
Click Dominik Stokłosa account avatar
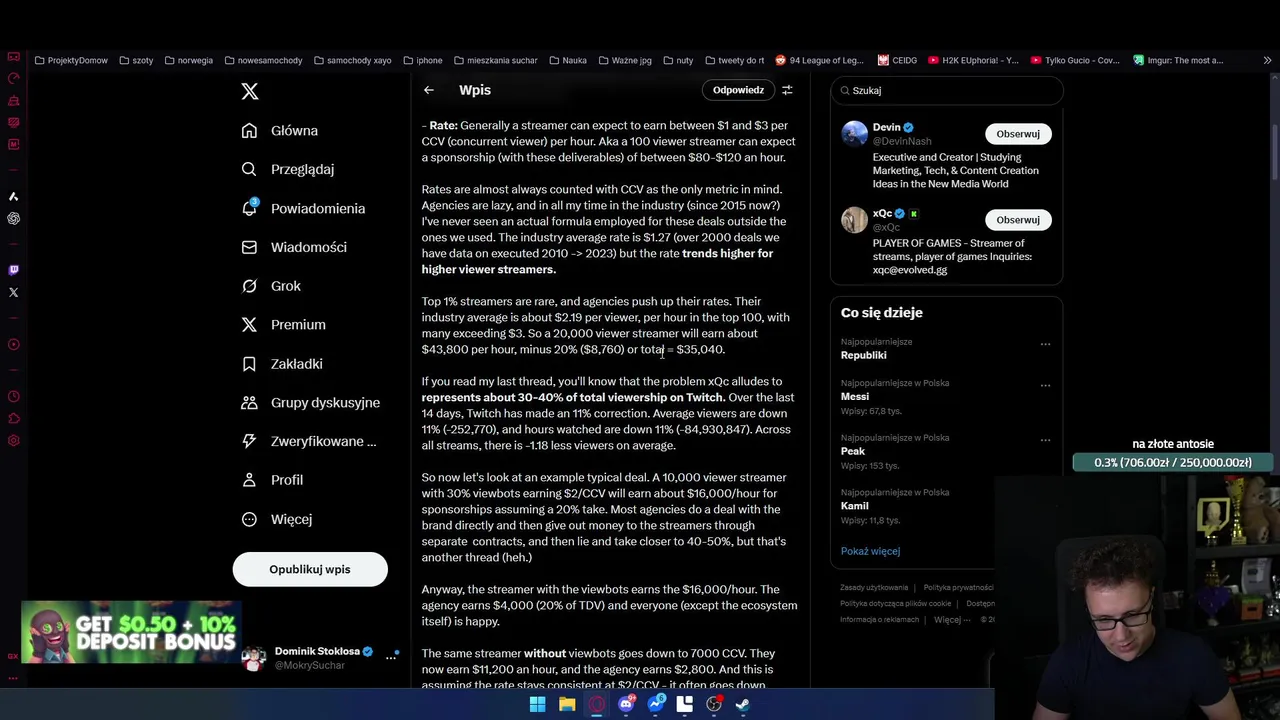coord(254,658)
